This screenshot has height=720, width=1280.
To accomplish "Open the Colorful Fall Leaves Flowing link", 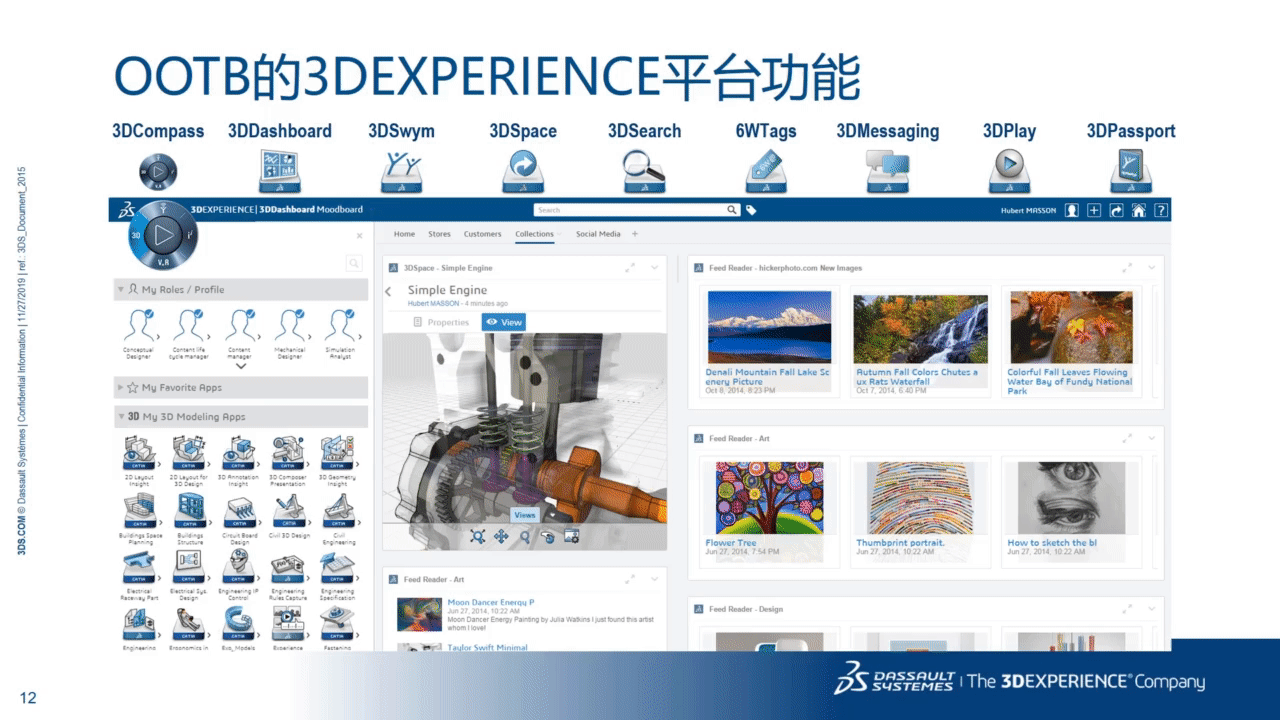I will [x=1069, y=381].
